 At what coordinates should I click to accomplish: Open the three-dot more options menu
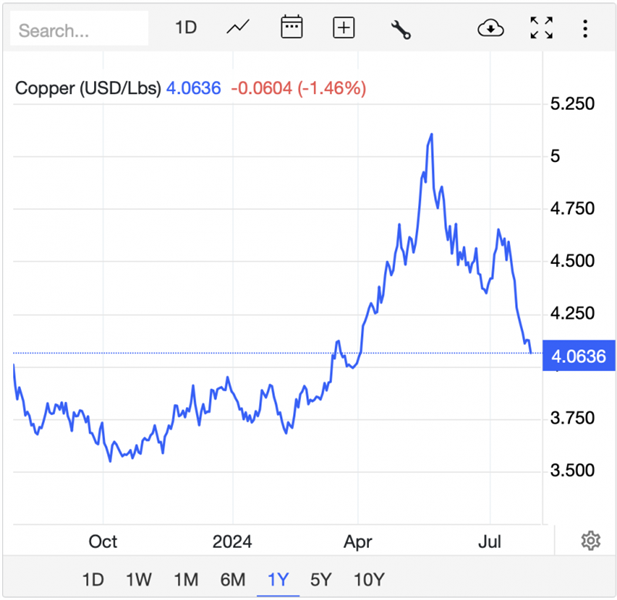point(585,29)
